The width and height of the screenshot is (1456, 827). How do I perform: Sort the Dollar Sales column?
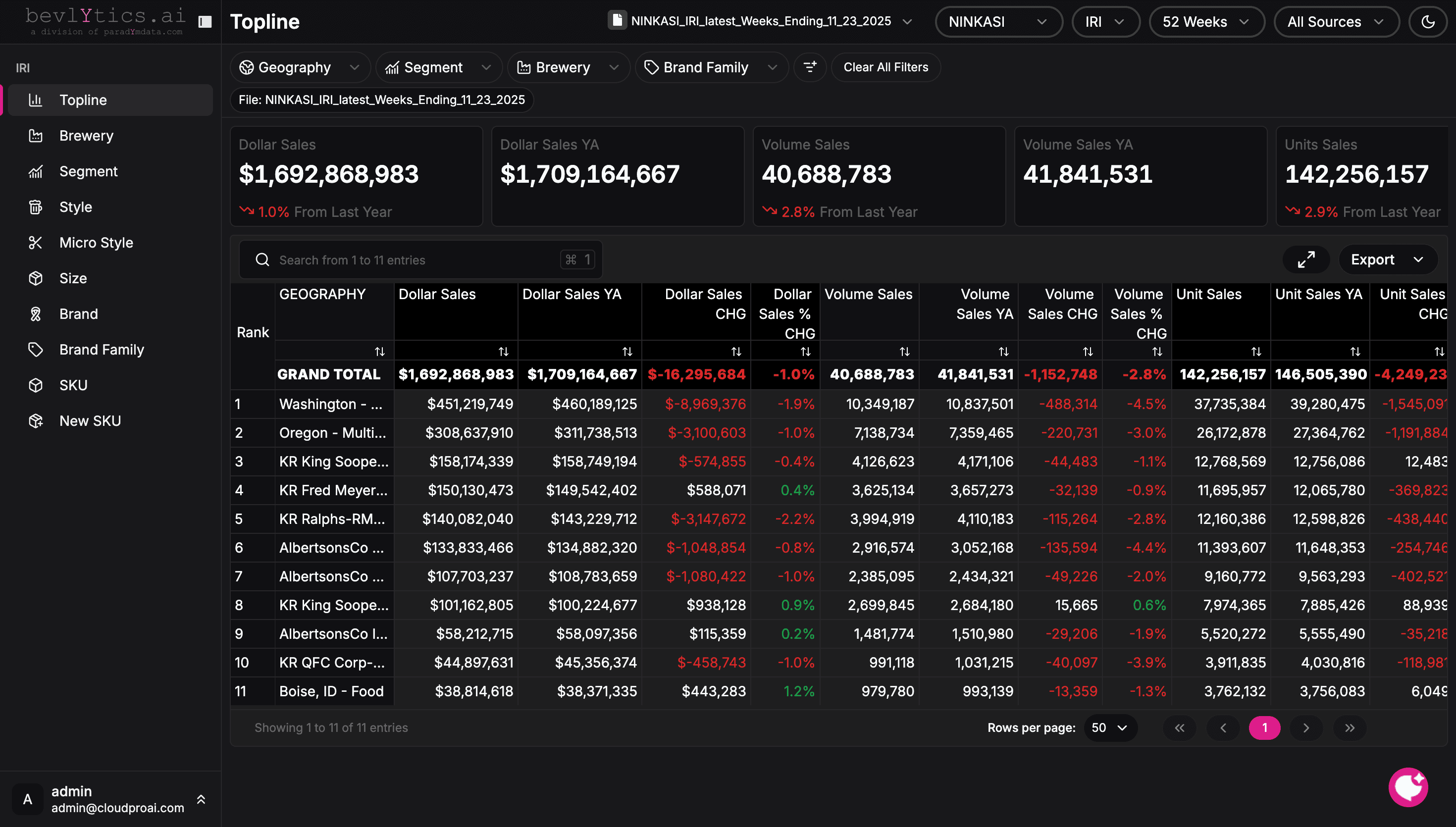pos(503,352)
